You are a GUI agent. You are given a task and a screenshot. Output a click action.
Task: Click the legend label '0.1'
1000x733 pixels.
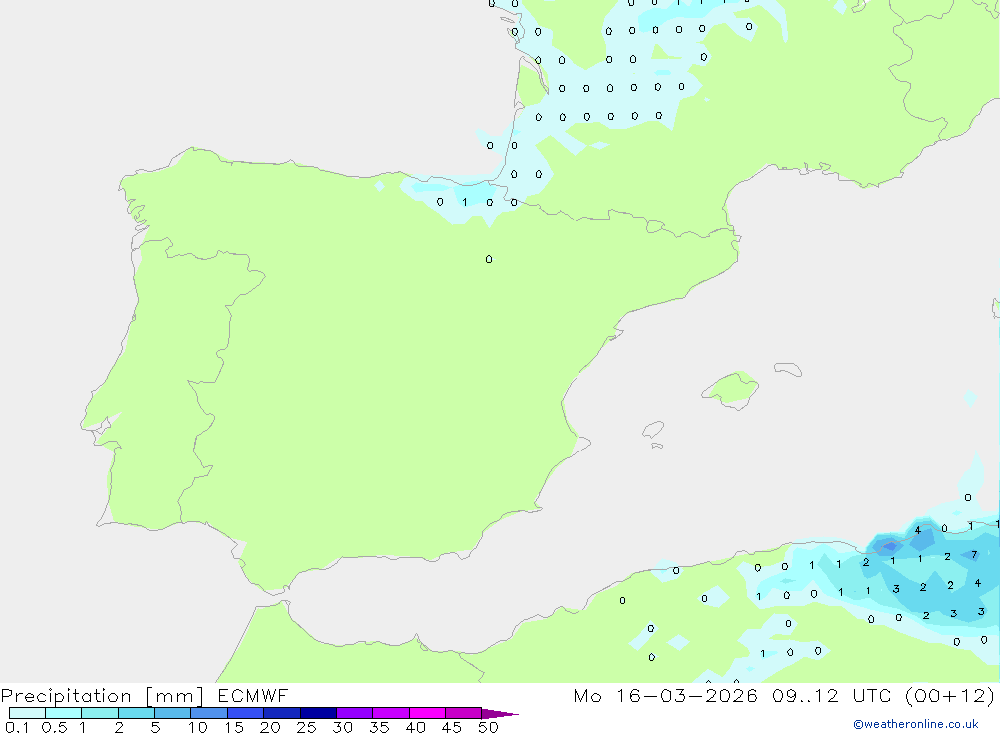[17, 727]
